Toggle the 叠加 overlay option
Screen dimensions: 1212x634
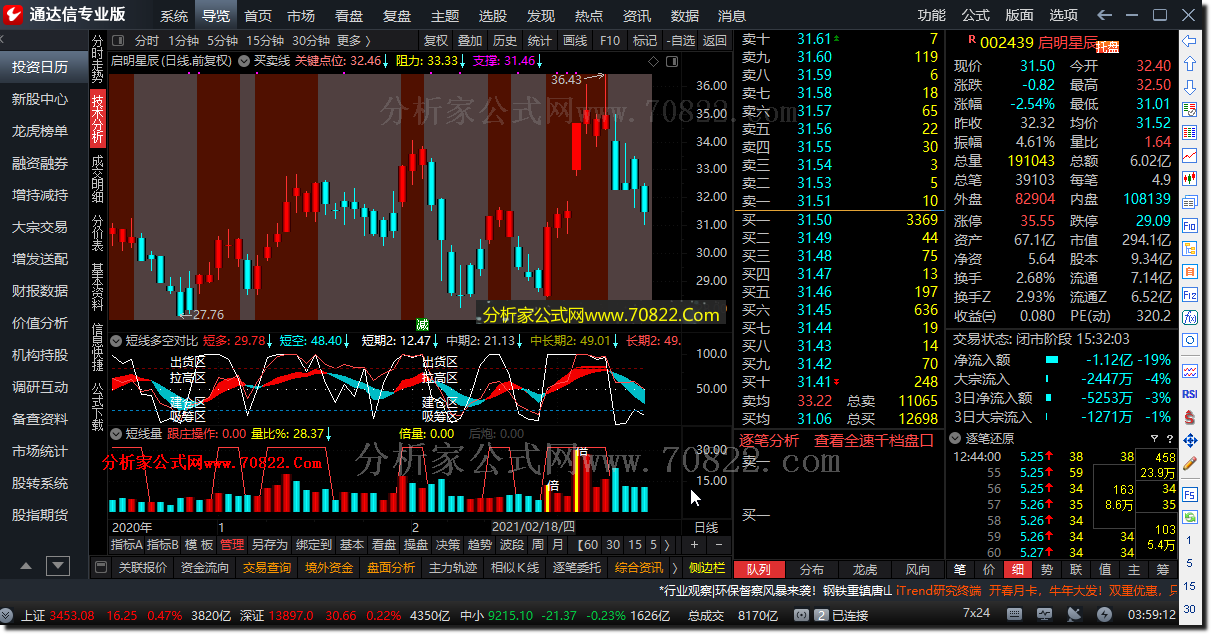[470, 40]
